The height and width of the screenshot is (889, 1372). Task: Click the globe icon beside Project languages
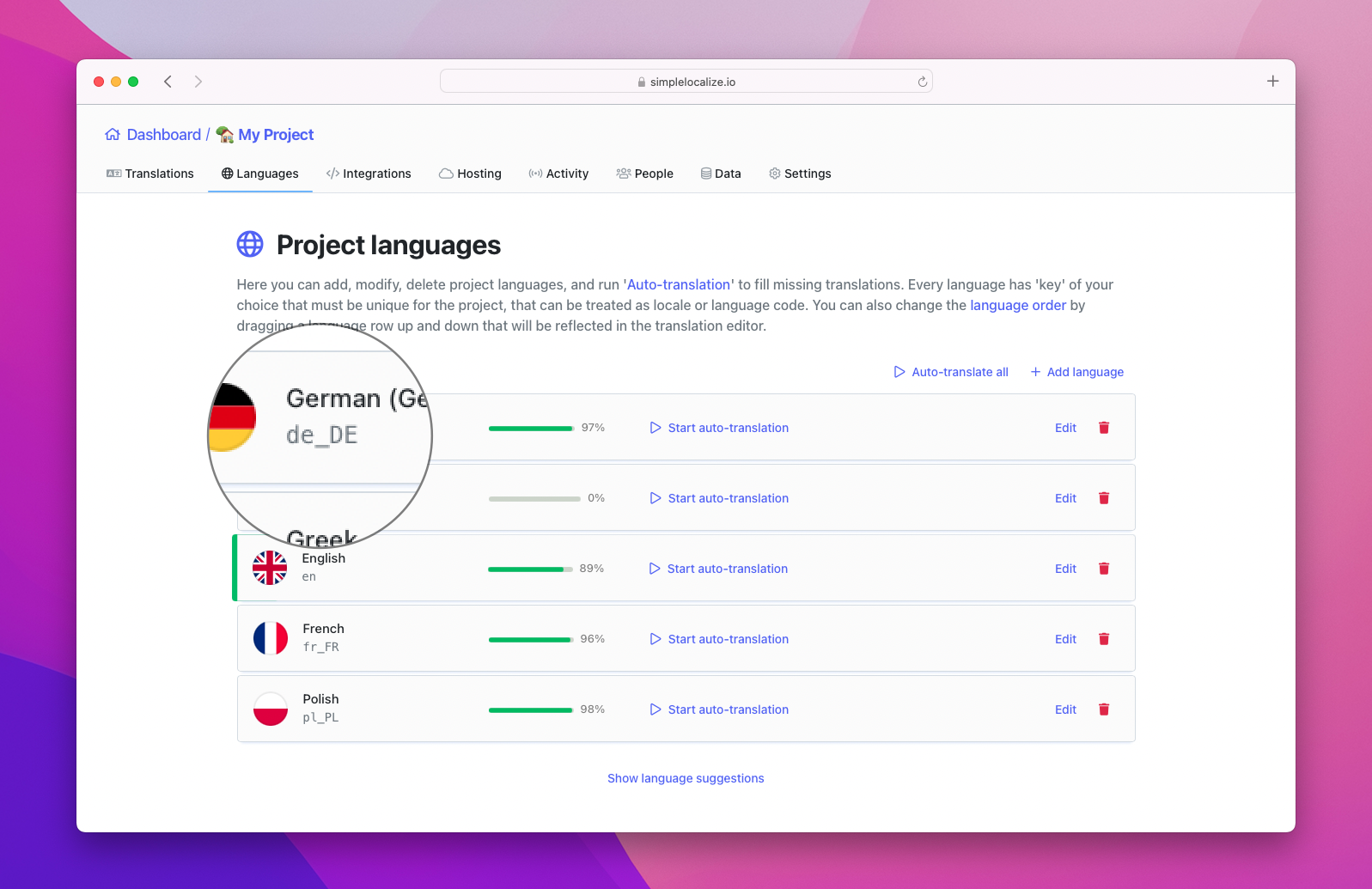250,244
